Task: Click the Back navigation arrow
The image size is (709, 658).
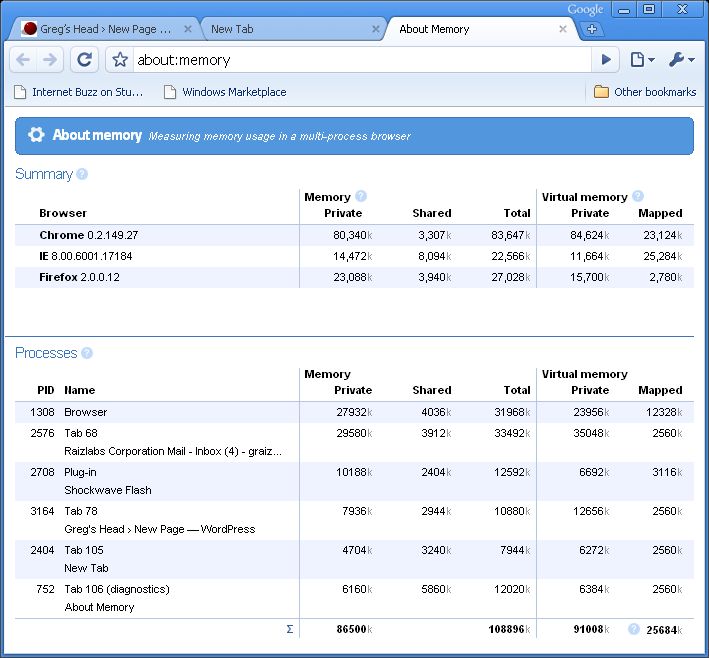Action: pos(23,60)
